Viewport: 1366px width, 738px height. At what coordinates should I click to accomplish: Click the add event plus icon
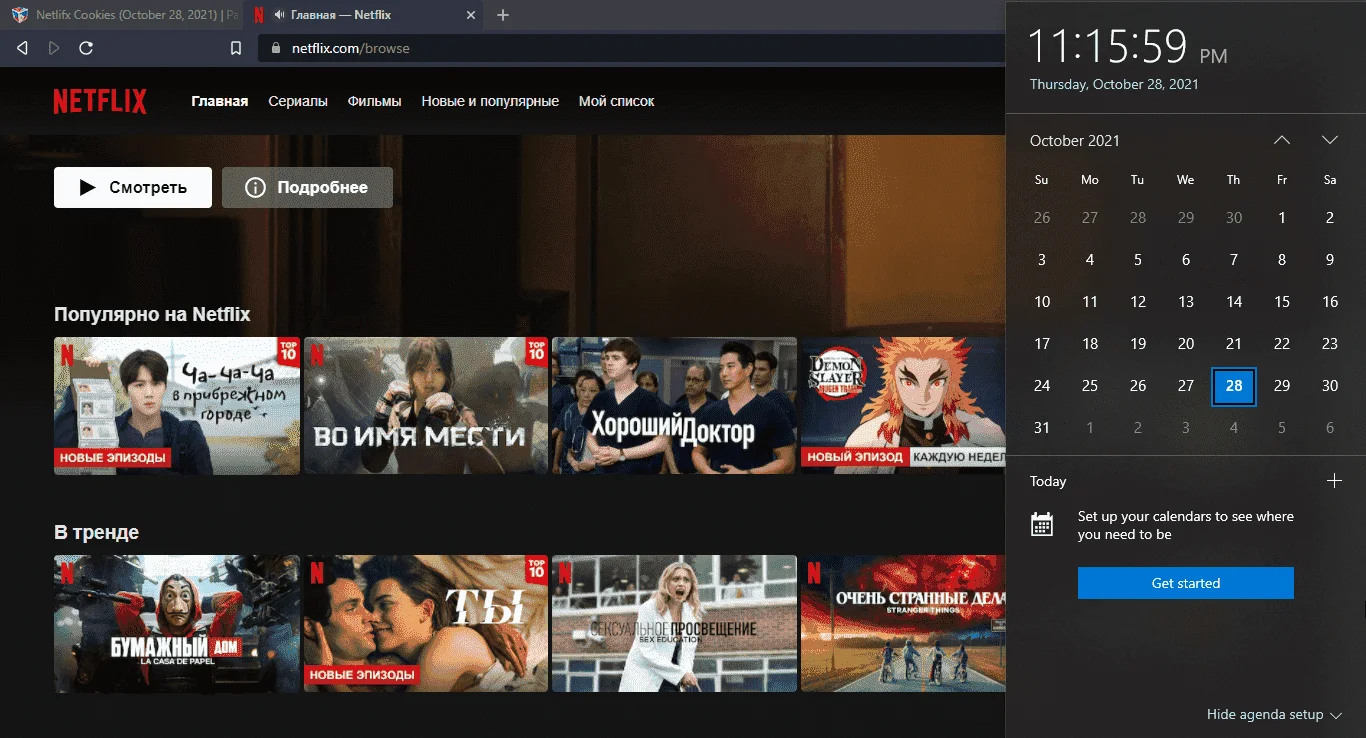[x=1333, y=481]
